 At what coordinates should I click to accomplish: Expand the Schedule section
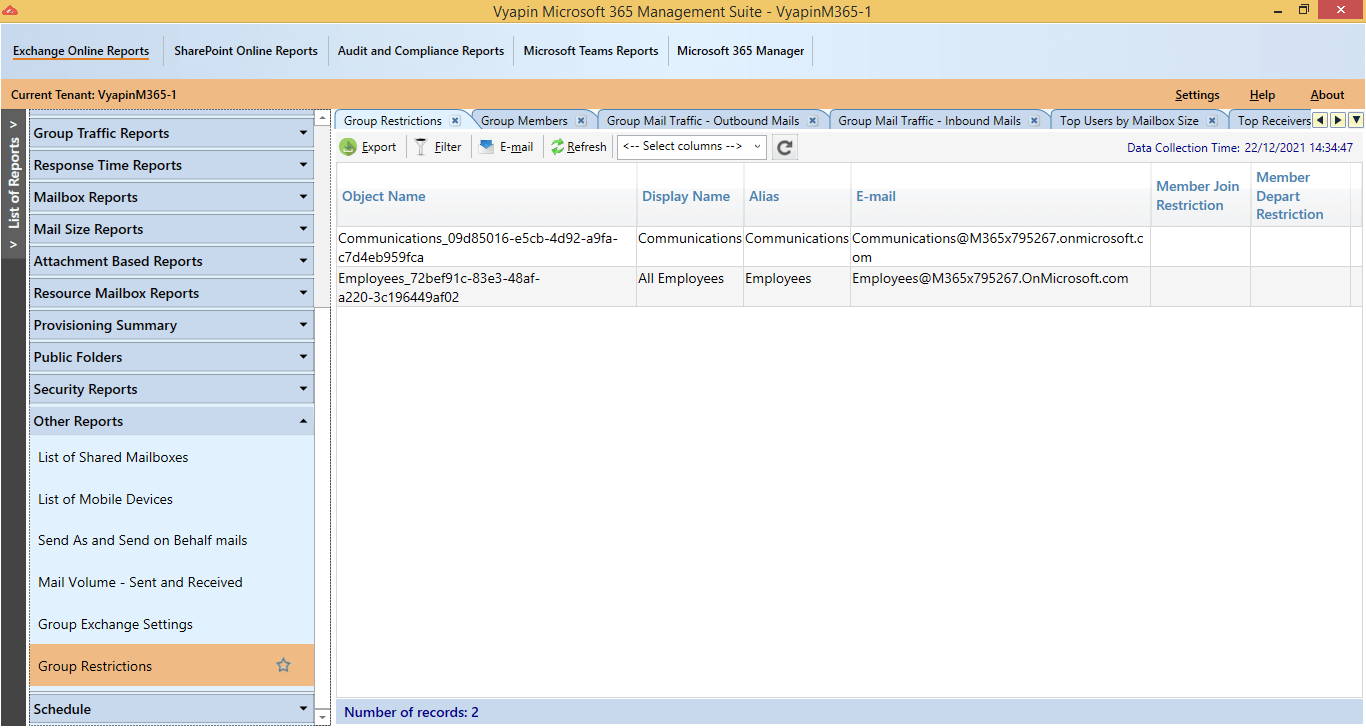[171, 709]
